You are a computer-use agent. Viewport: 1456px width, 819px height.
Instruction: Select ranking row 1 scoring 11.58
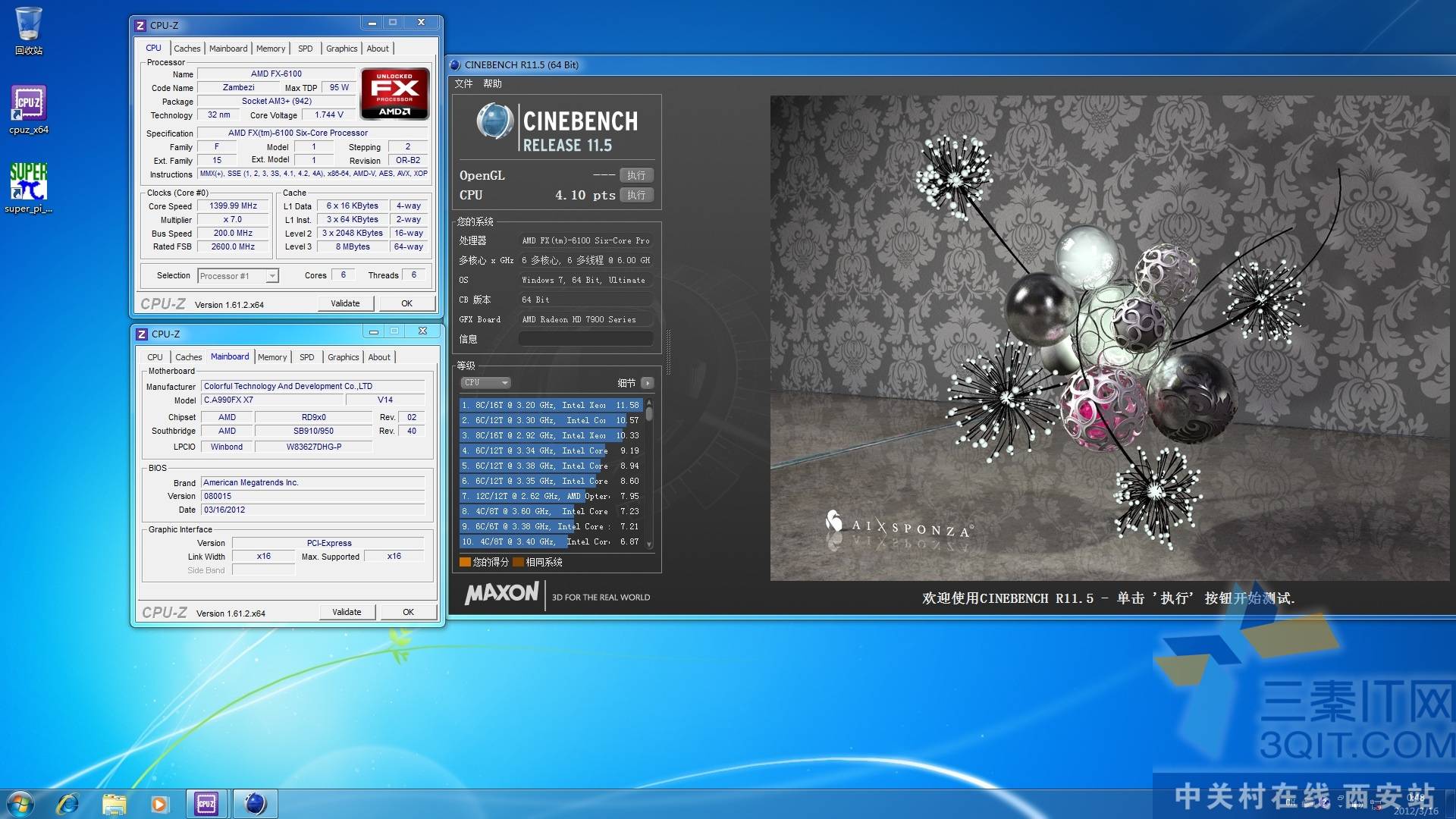pos(551,405)
